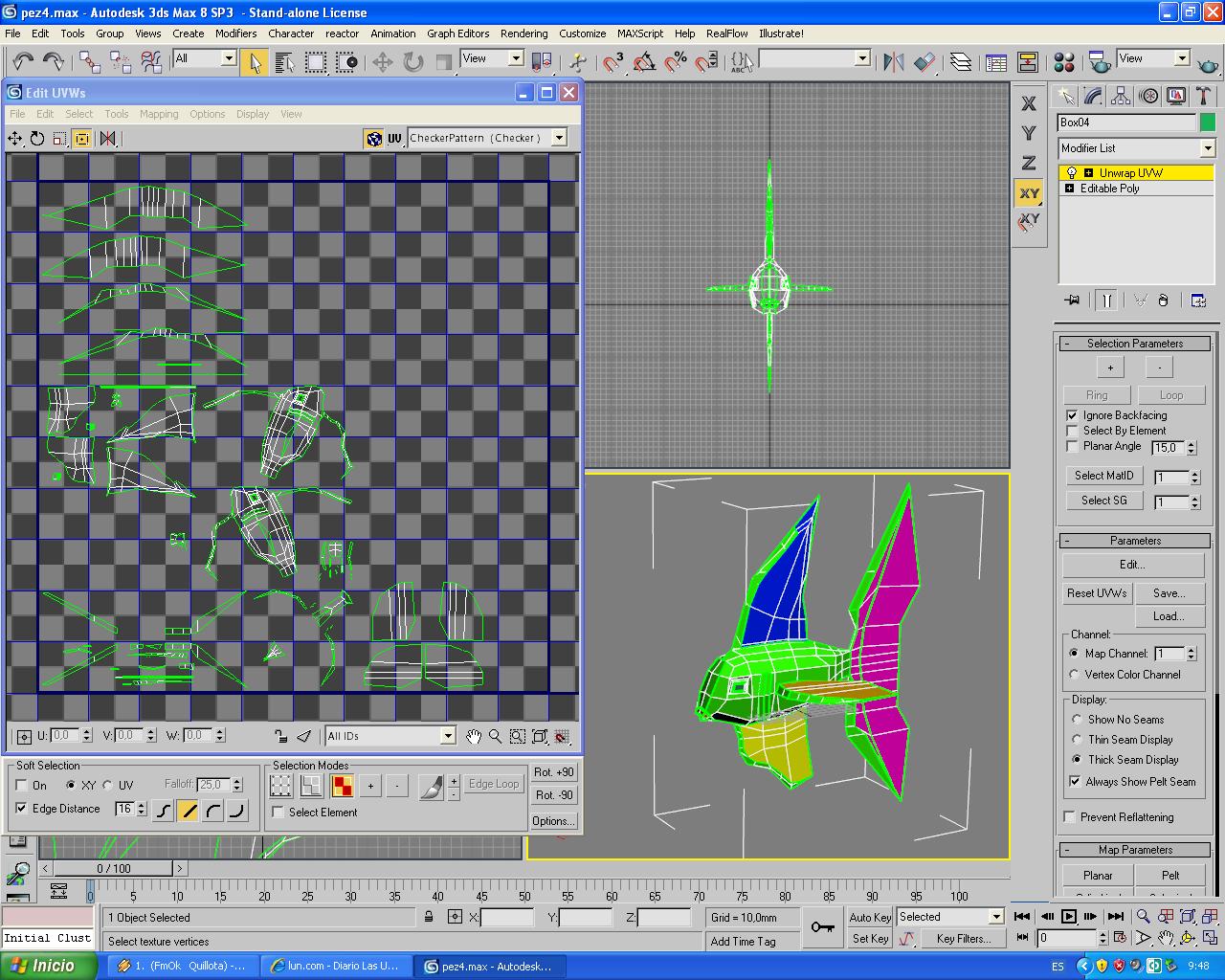Toggle the Angle Snap icon
1225x980 pixels.
(644, 62)
